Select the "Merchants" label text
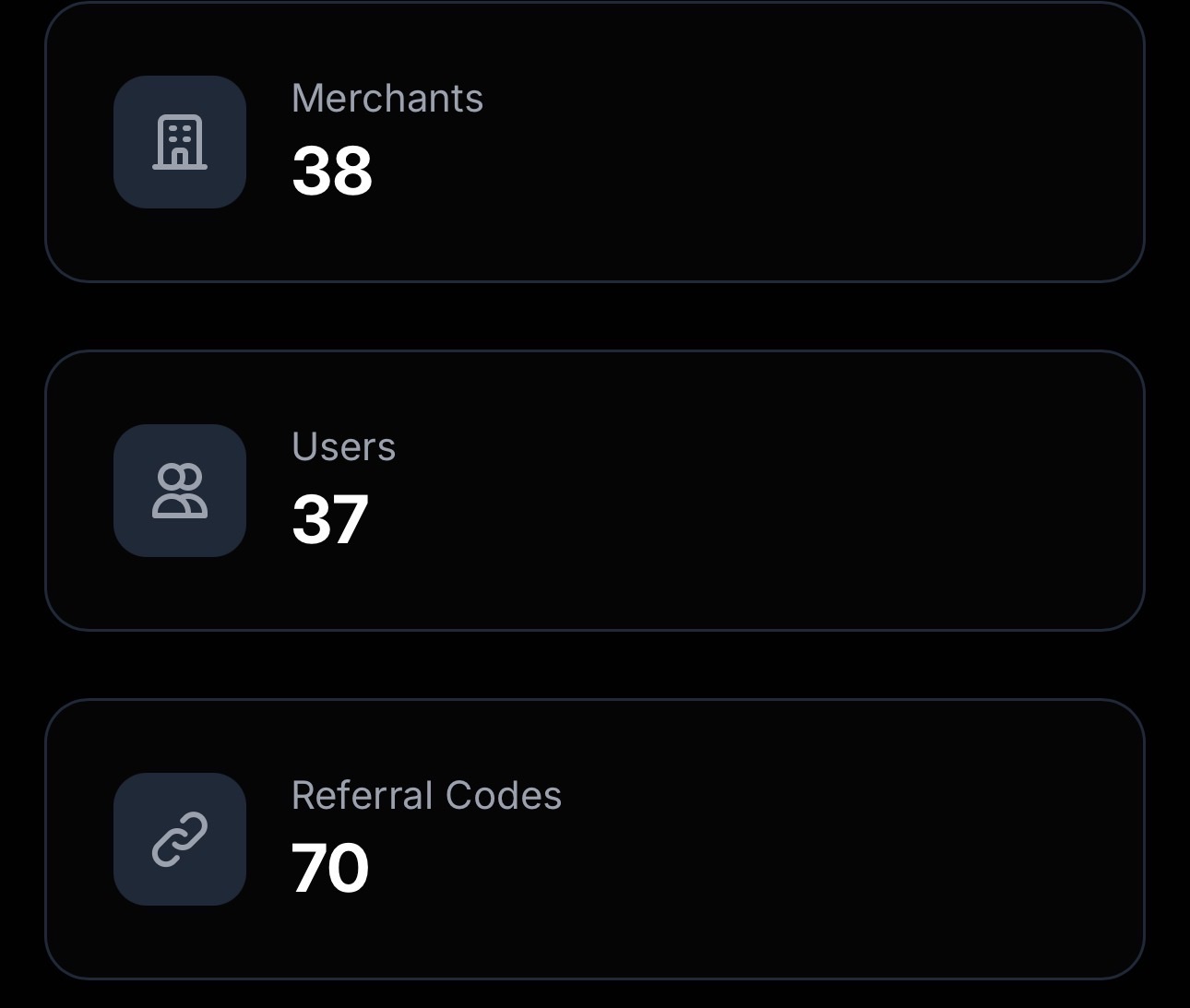This screenshot has height=1008, width=1190. [x=387, y=99]
